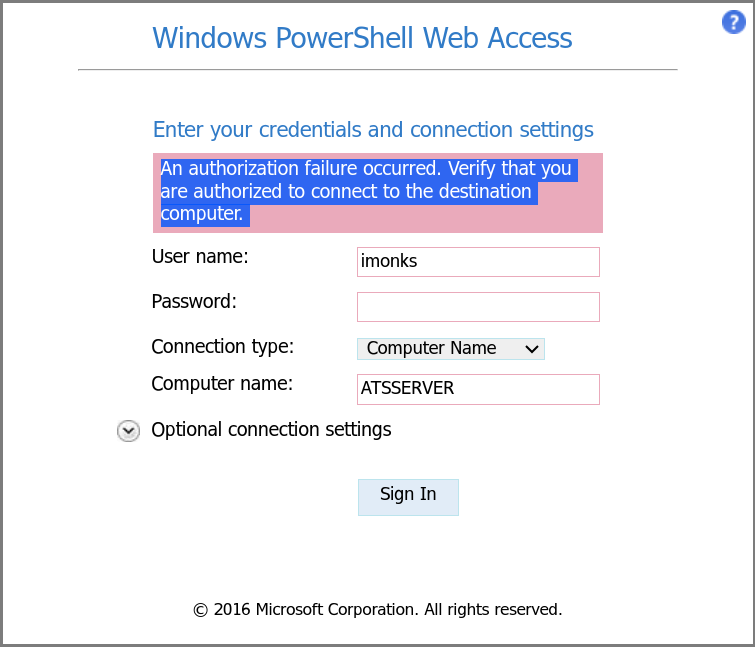This screenshot has width=755, height=647.
Task: Click the User name label
Action: (x=200, y=257)
